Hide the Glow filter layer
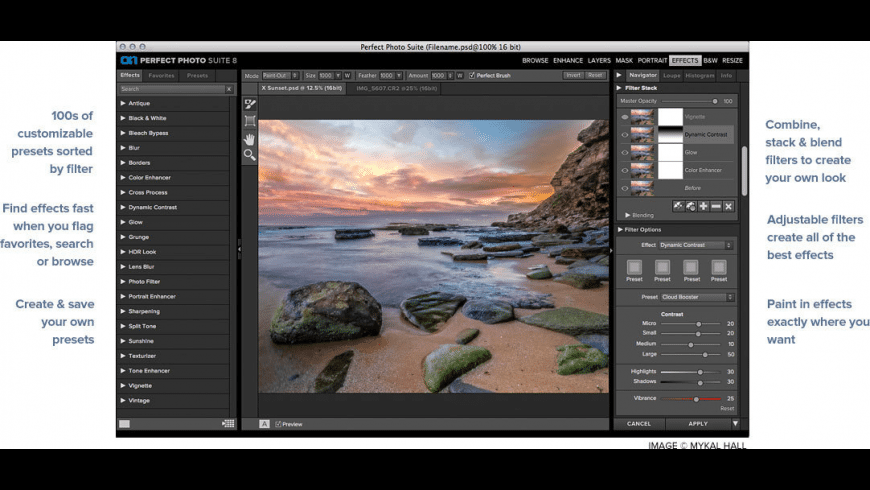The width and height of the screenshot is (870, 490). (625, 153)
